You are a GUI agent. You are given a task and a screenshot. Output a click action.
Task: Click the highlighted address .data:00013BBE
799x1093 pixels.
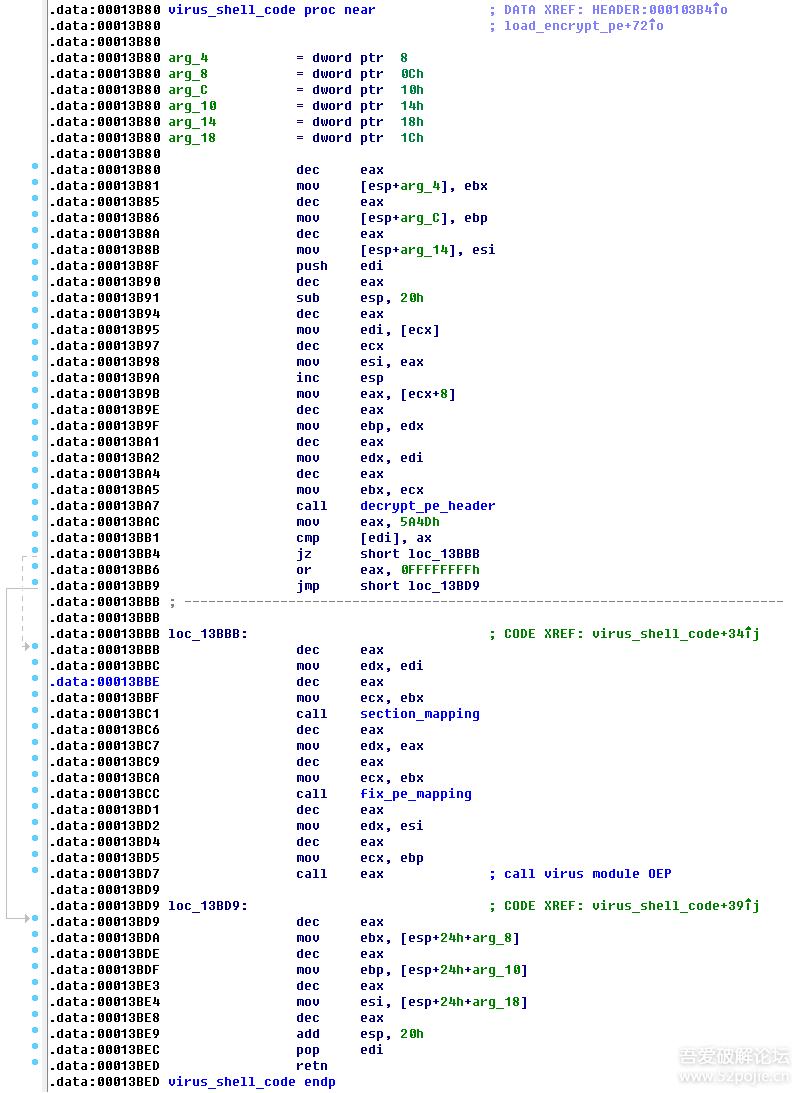[x=105, y=682]
